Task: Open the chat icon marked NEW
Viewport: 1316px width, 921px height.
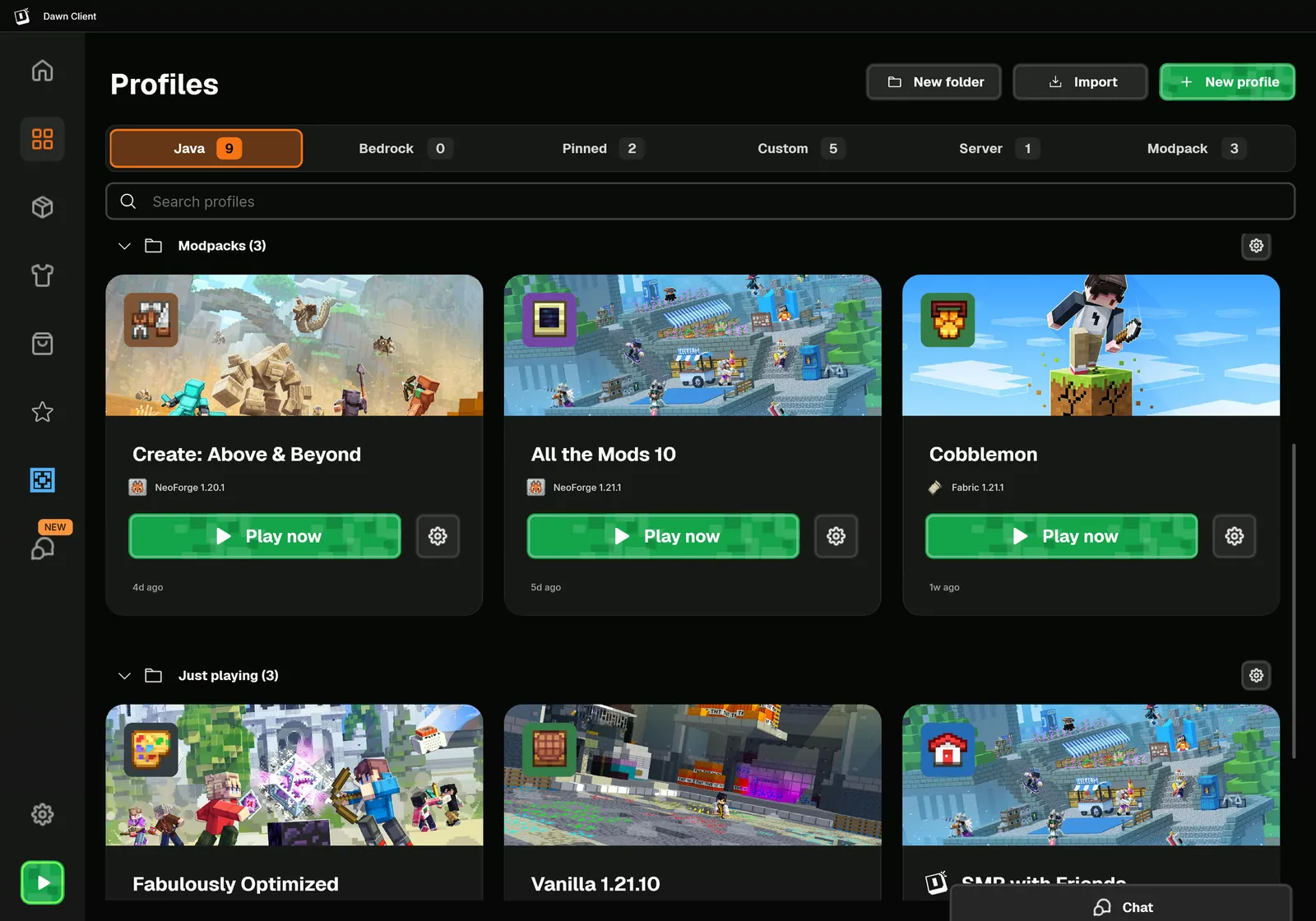Action: tap(42, 548)
